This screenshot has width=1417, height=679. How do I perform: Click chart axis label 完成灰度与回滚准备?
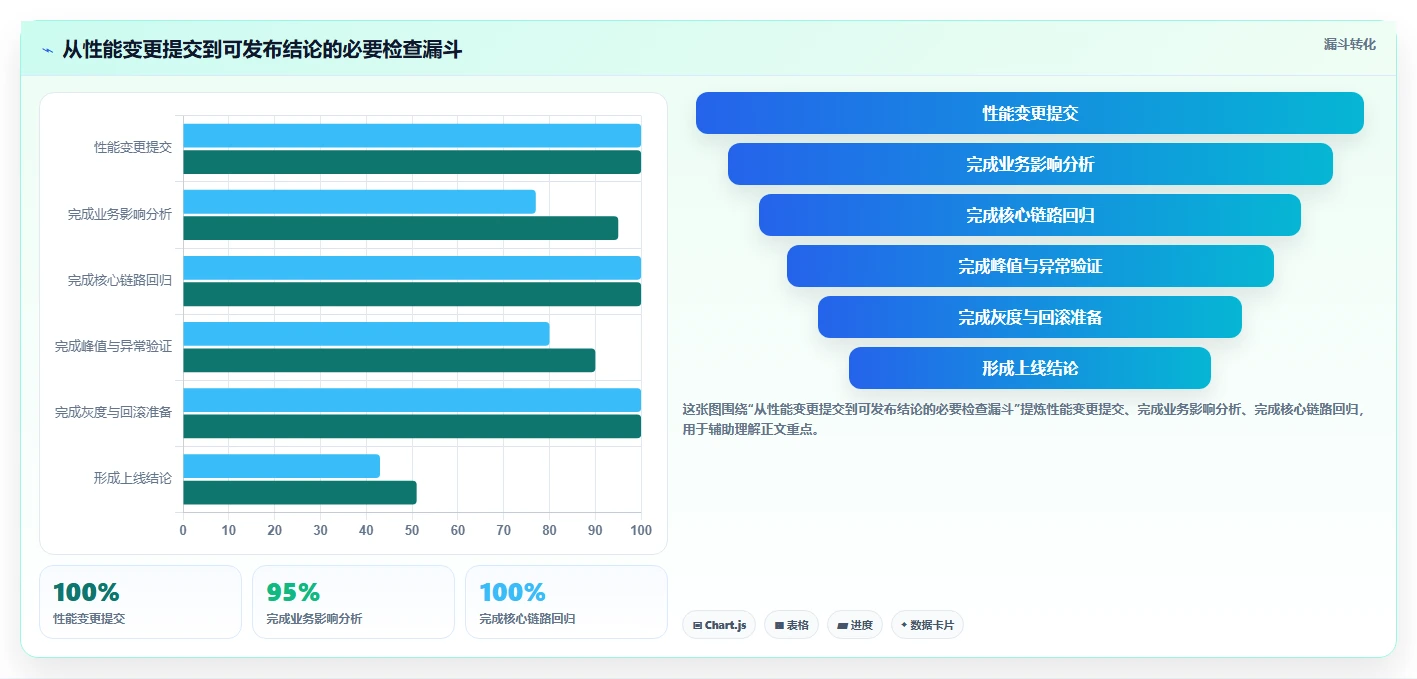tap(113, 412)
